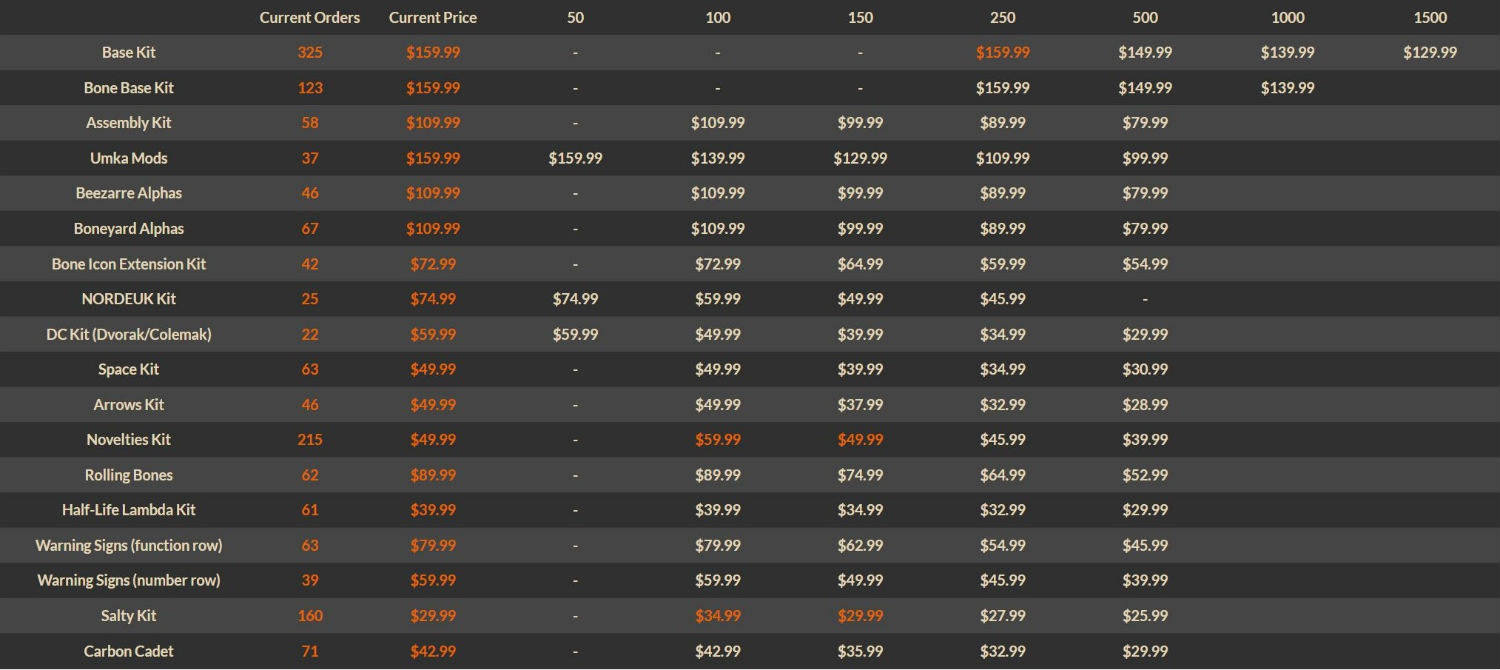Click the Base Kit row label
Image resolution: width=1500 pixels, height=670 pixels.
tap(129, 53)
